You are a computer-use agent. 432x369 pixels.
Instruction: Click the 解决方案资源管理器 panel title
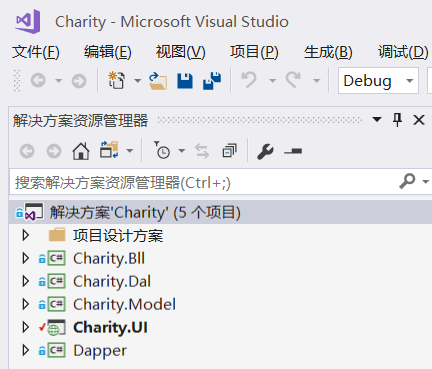coord(80,120)
